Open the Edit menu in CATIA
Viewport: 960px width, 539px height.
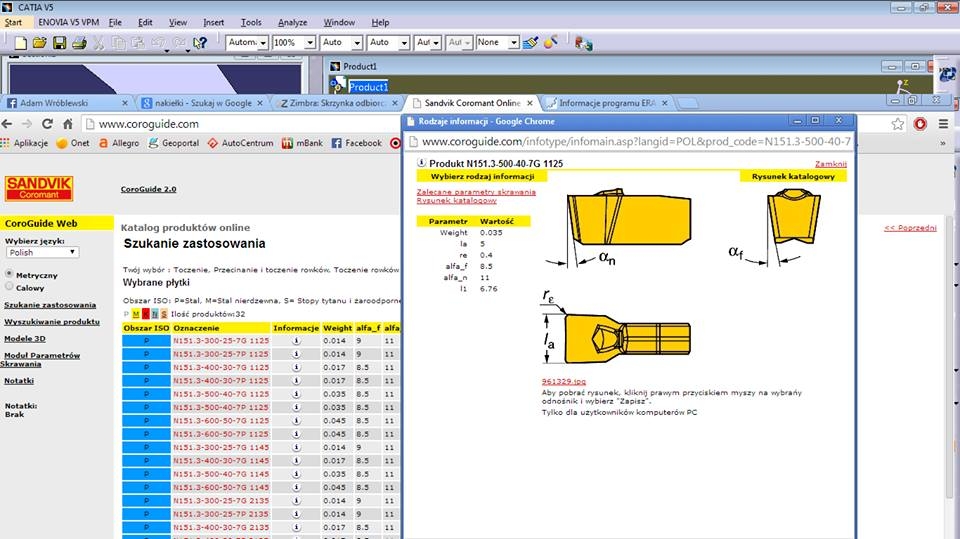(x=145, y=22)
